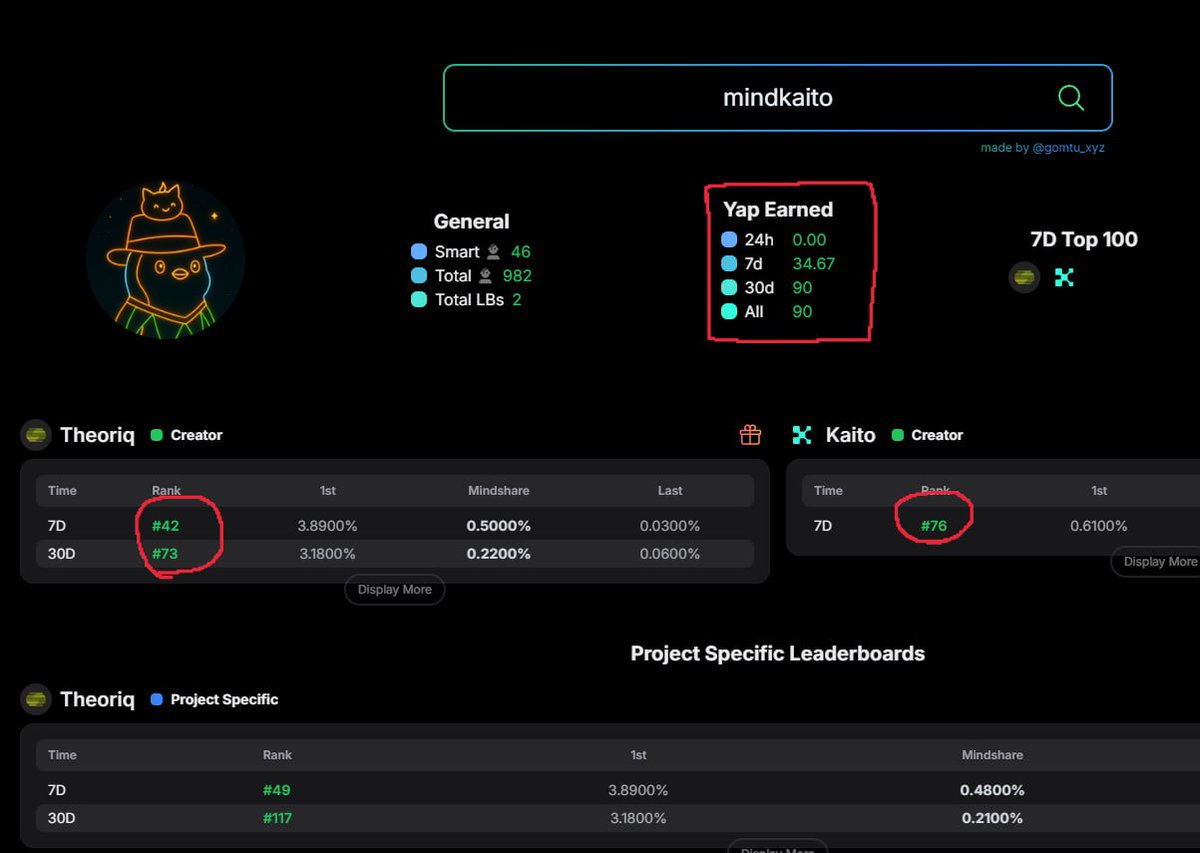Click the 30d Yap legend square

729,288
